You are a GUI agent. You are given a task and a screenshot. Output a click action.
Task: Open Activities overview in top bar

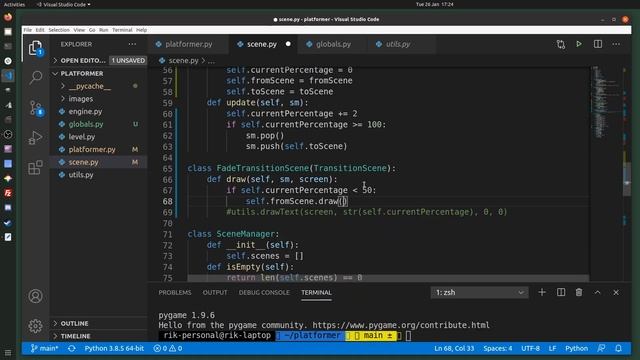point(14,4)
